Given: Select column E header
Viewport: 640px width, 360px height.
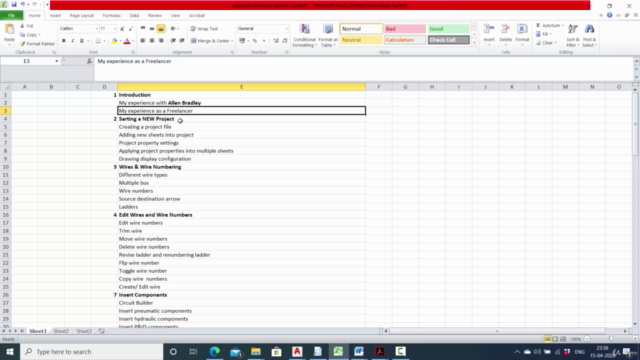Looking at the screenshot, I should [x=241, y=87].
